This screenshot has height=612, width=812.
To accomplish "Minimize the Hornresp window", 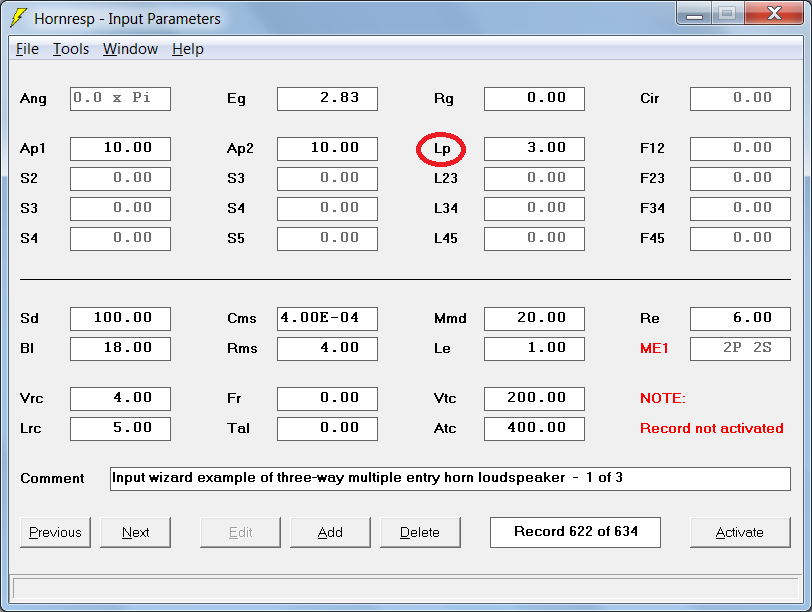I will tap(694, 13).
